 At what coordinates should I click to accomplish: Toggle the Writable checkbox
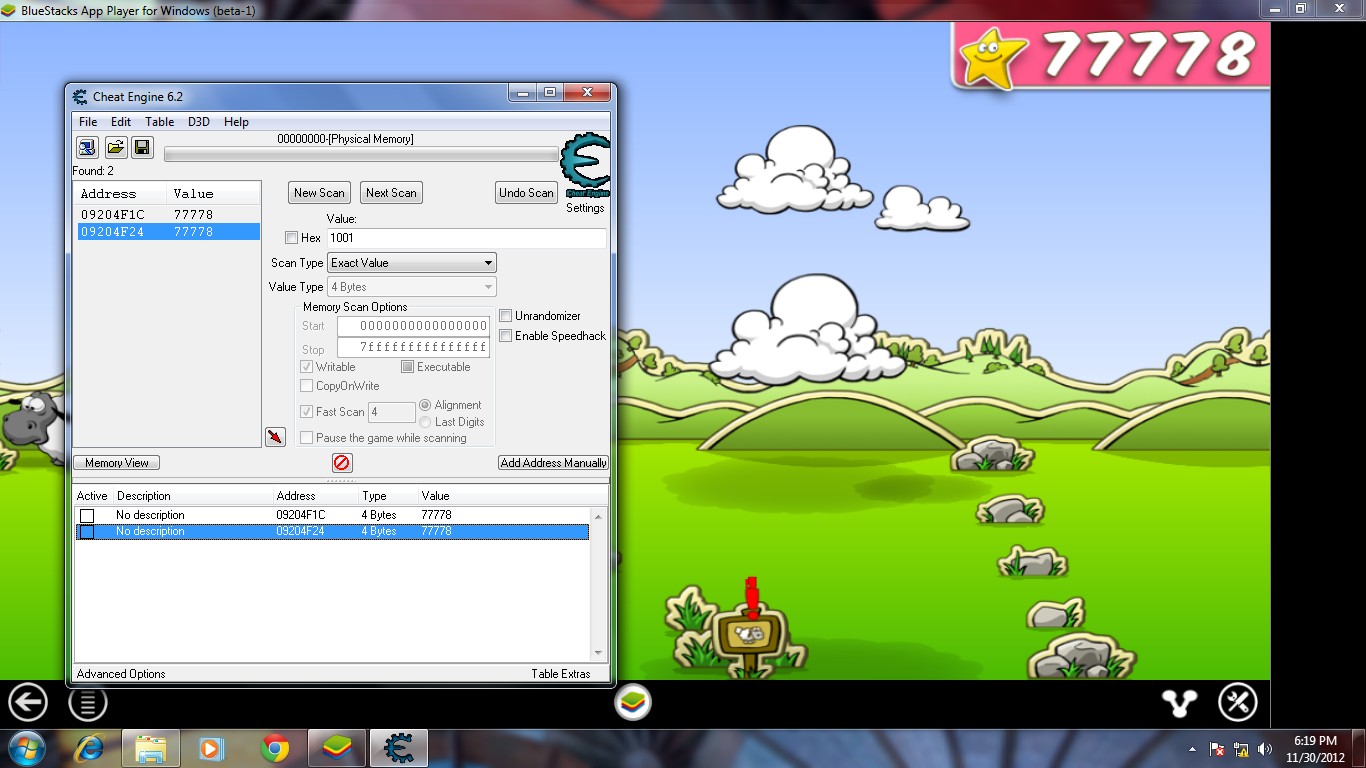(307, 367)
